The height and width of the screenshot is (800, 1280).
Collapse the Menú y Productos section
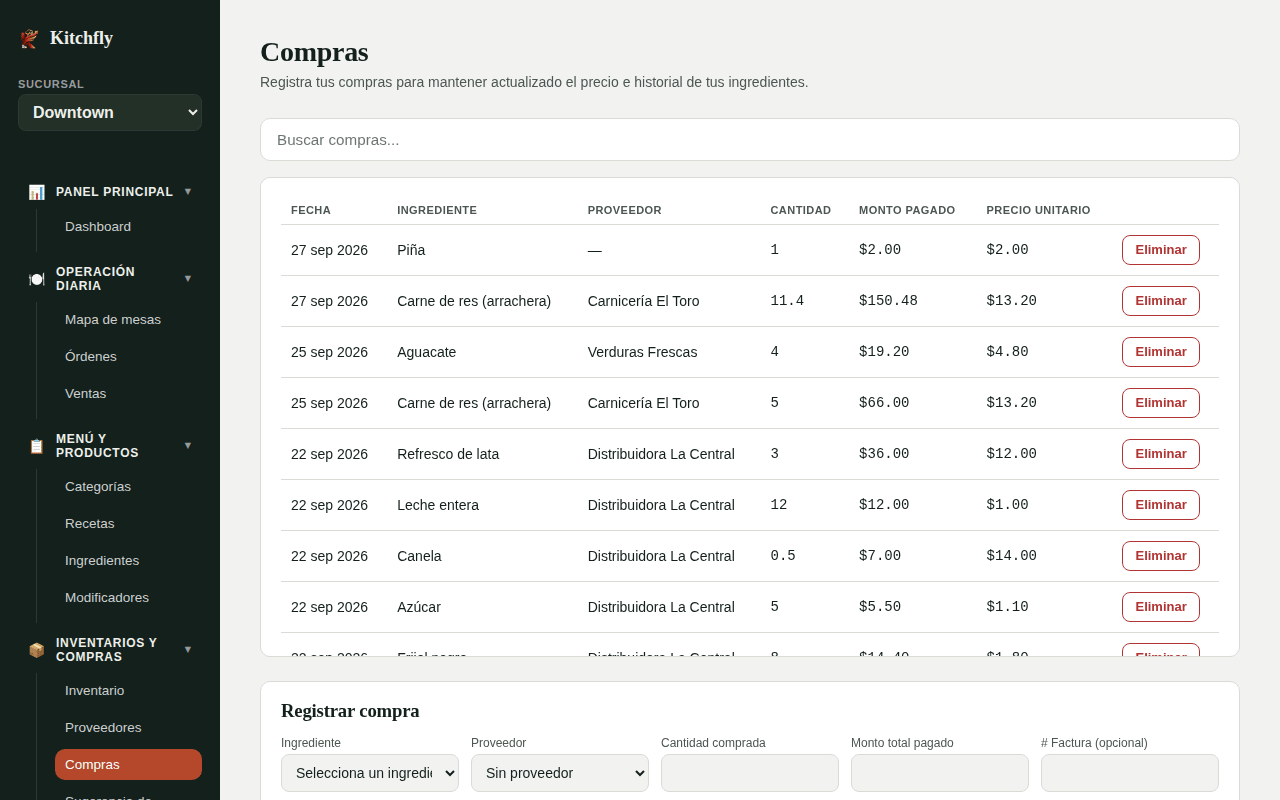188,445
